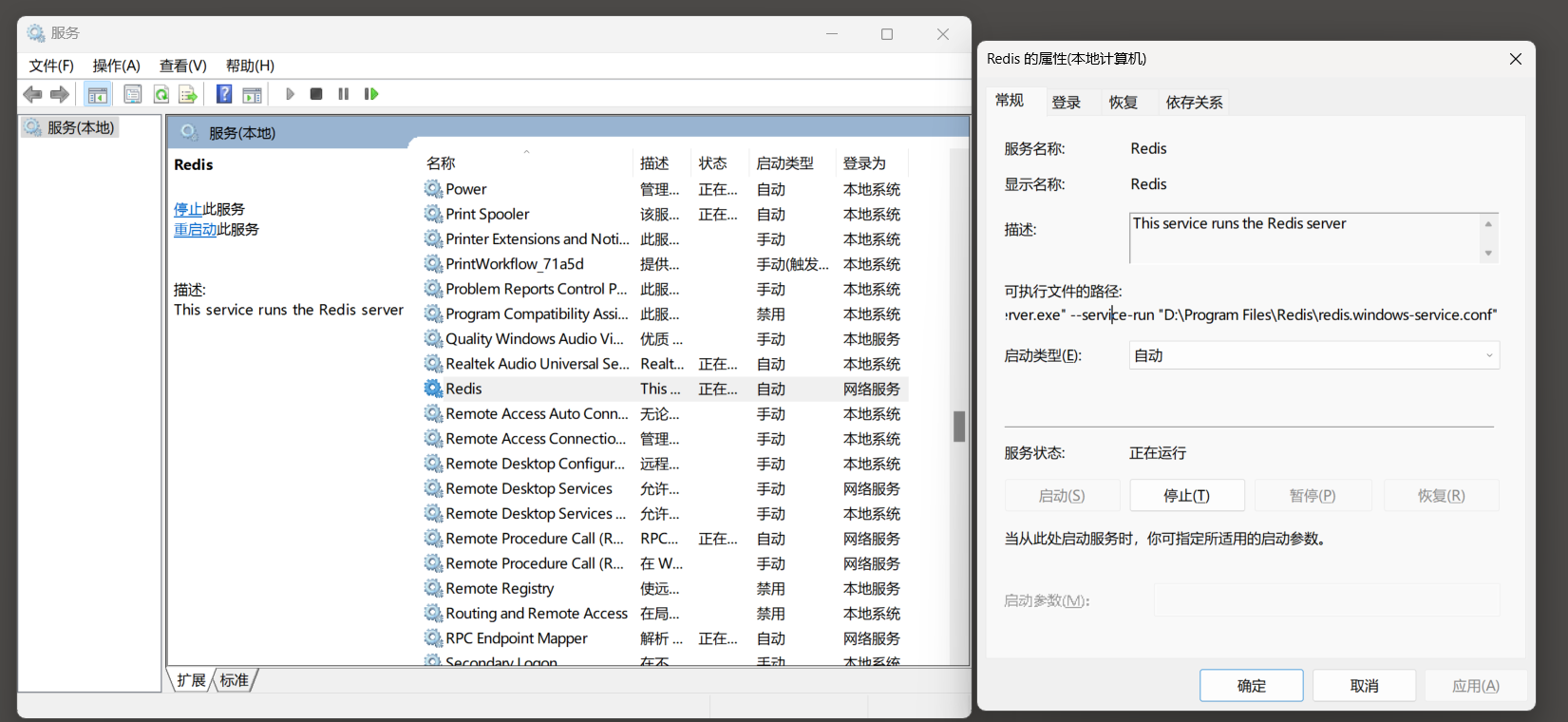Open the Help toolbar icon
The height and width of the screenshot is (722, 1568).
point(224,94)
